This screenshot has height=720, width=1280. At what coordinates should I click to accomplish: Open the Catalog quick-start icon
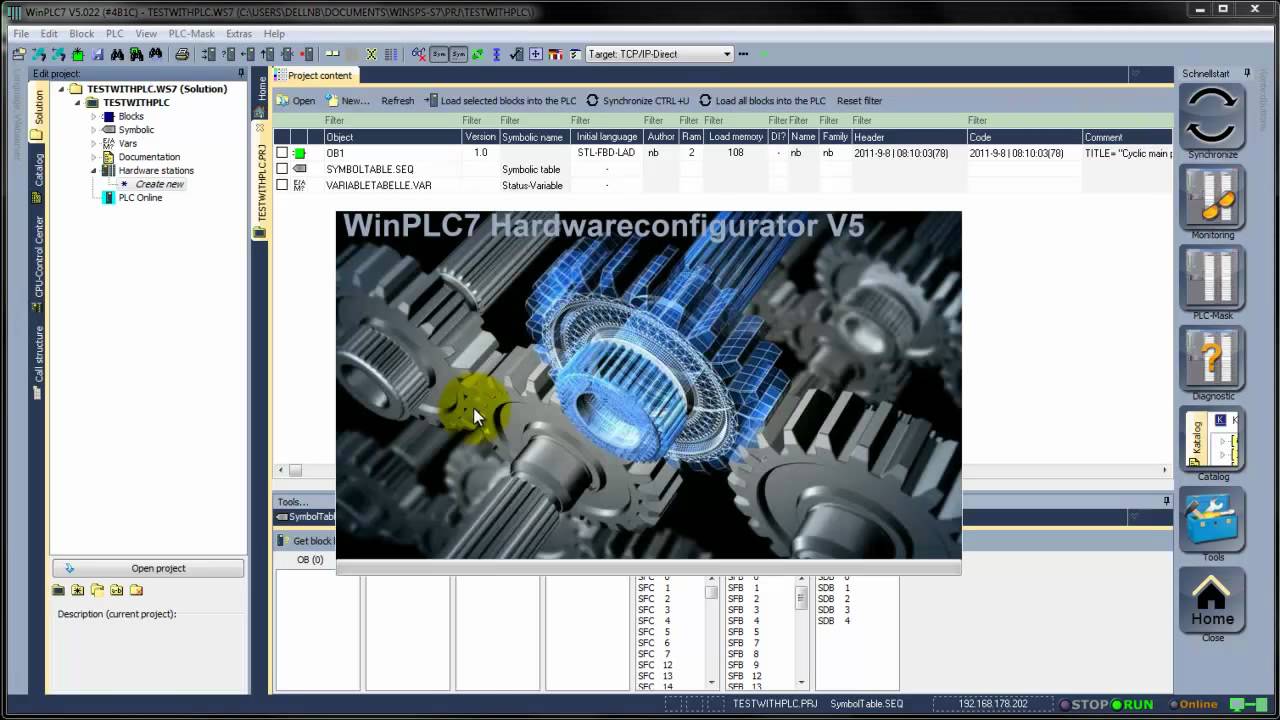[1212, 438]
